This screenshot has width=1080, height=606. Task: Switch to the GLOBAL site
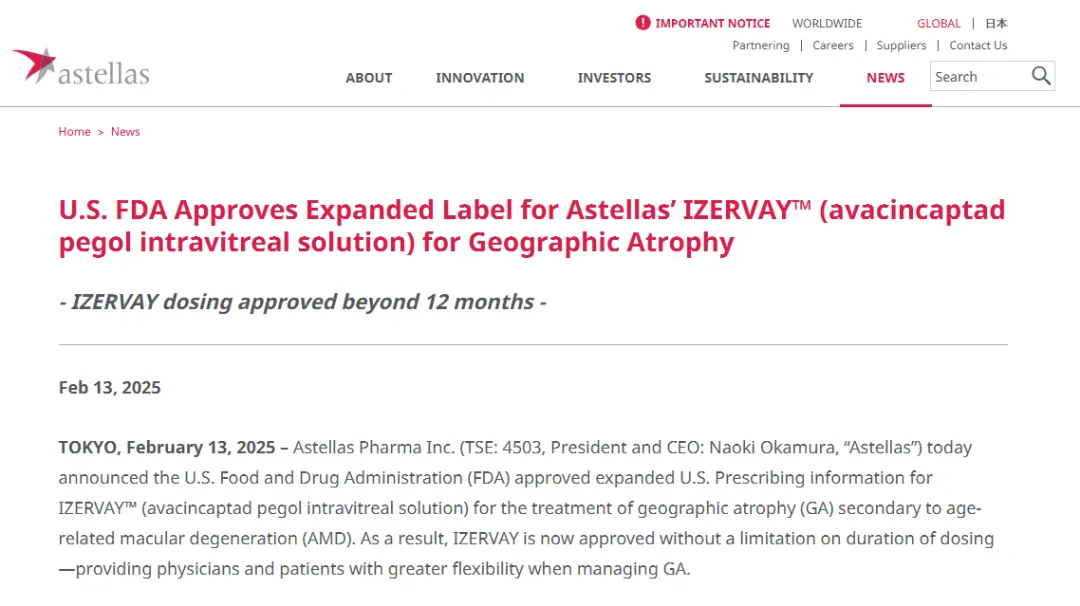939,23
